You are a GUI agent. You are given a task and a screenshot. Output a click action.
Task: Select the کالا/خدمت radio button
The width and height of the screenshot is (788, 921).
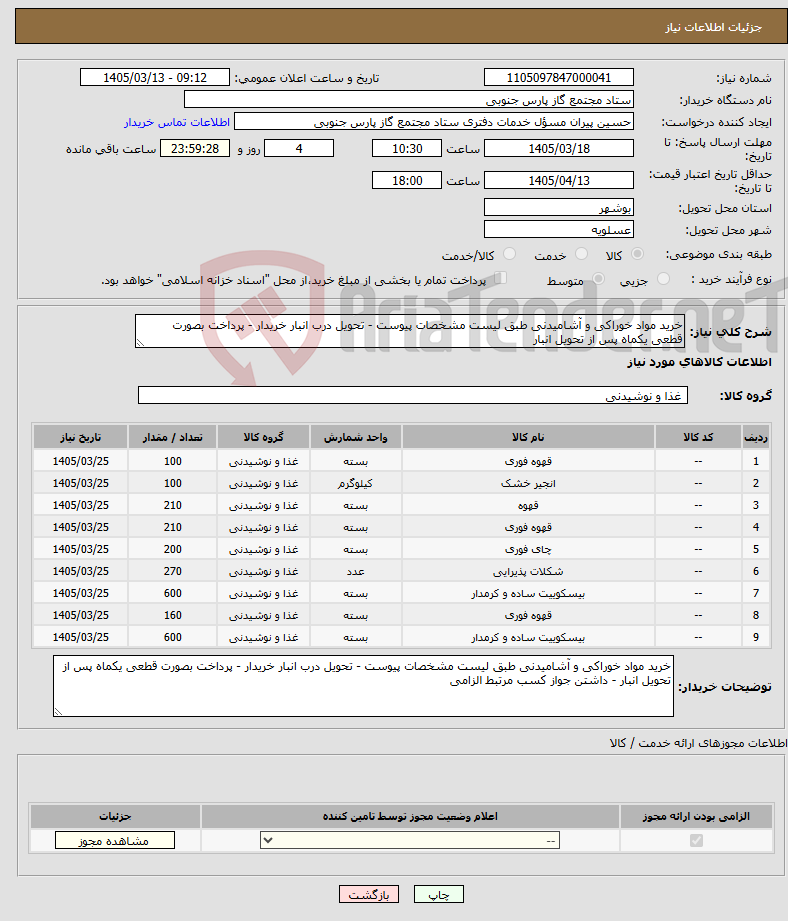[509, 254]
